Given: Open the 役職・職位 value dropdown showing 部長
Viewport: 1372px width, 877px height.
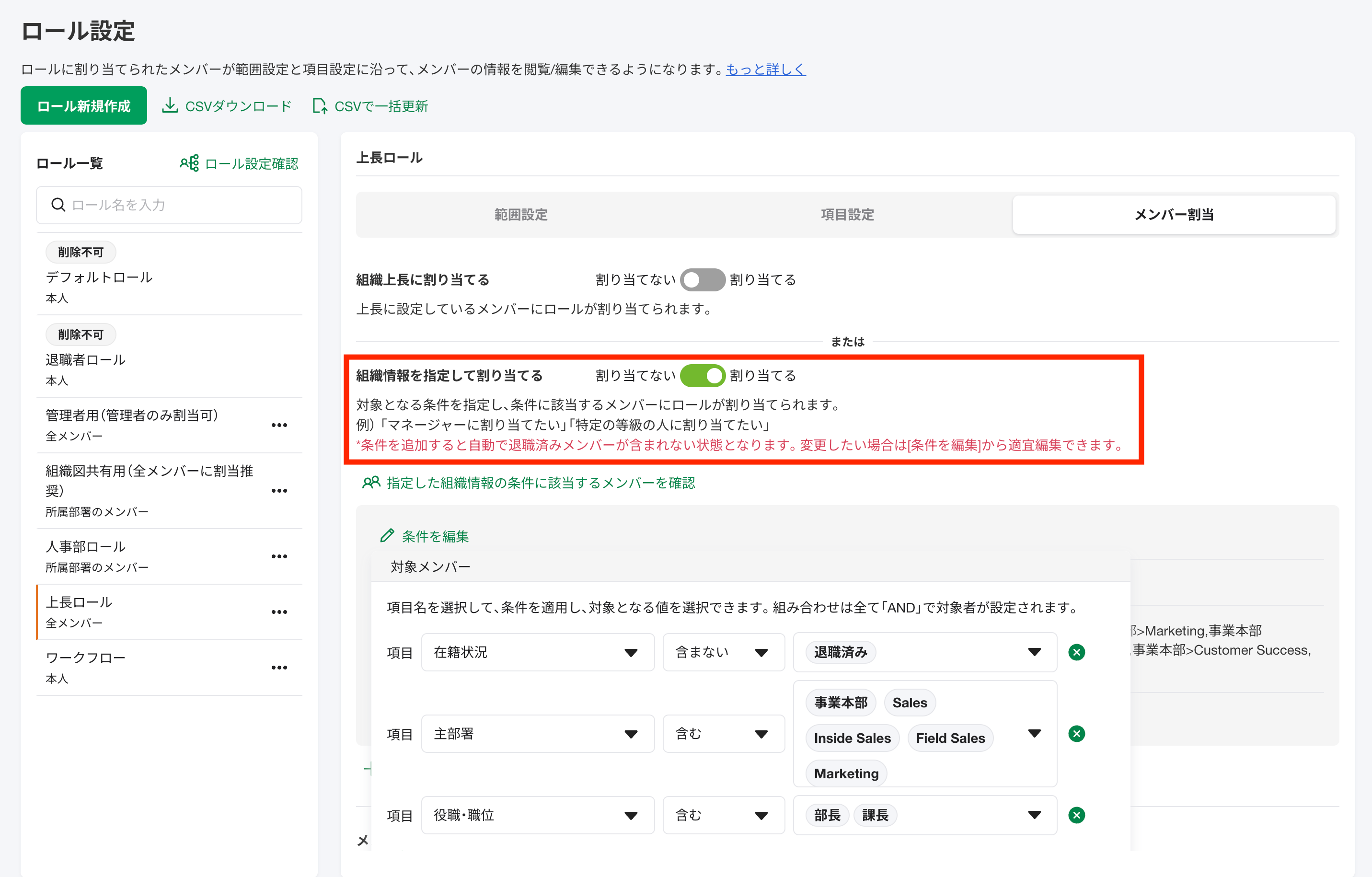Looking at the screenshot, I should (x=1034, y=815).
